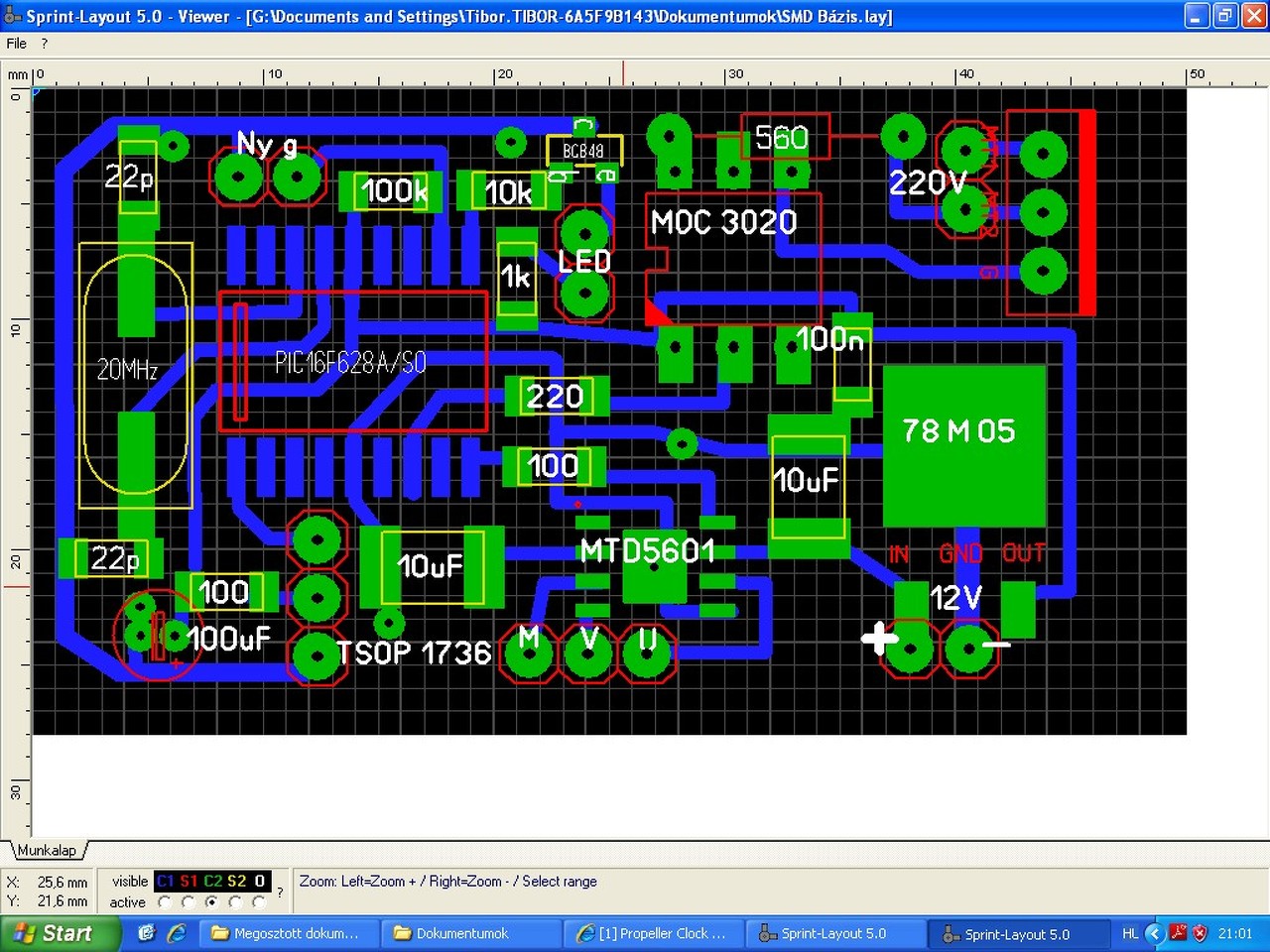Click the red GND pin label
This screenshot has height=952, width=1270.
tap(960, 553)
